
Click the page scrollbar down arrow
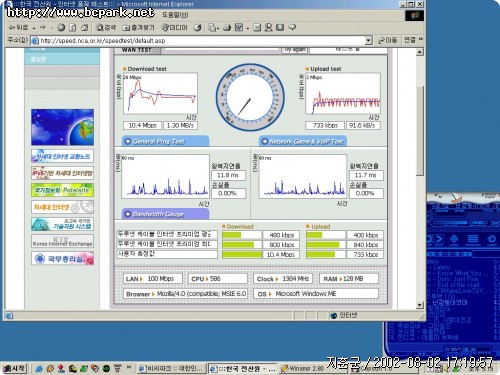tap(420, 305)
